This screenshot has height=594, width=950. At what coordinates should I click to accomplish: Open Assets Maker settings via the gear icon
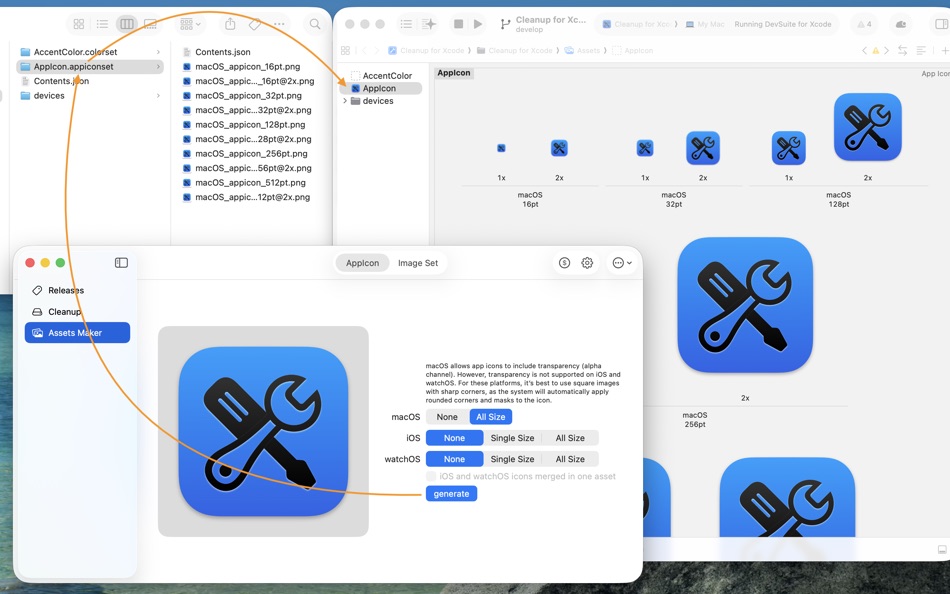coord(587,262)
